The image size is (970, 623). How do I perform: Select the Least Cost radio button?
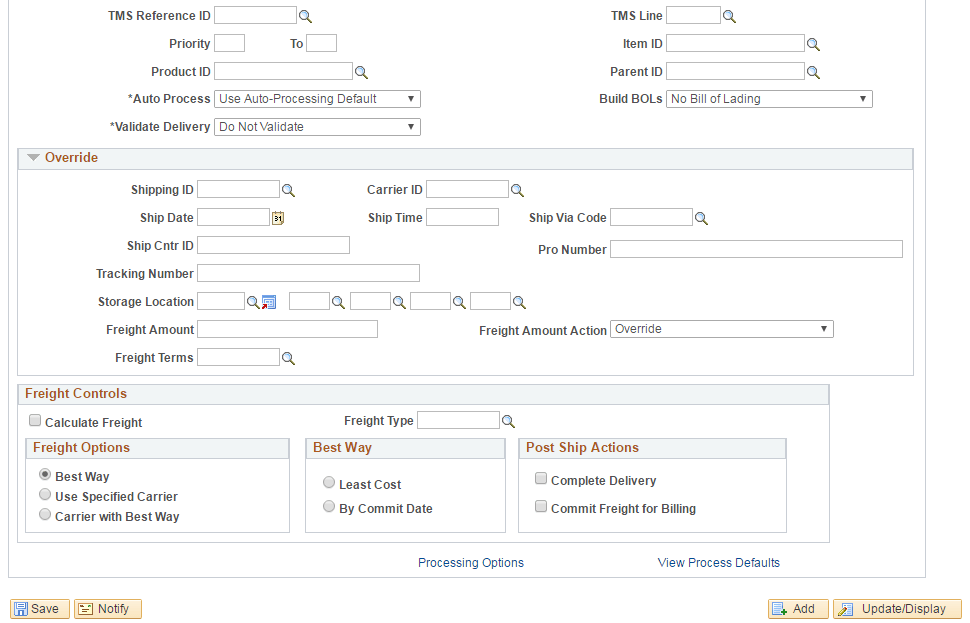point(329,482)
